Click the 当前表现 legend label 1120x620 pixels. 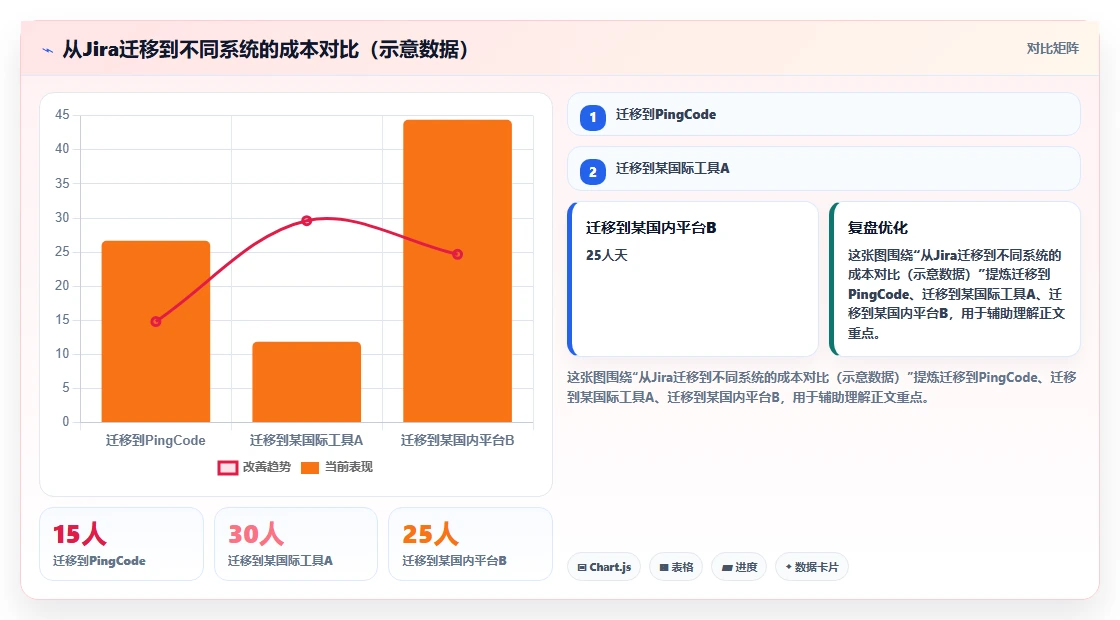349,467
